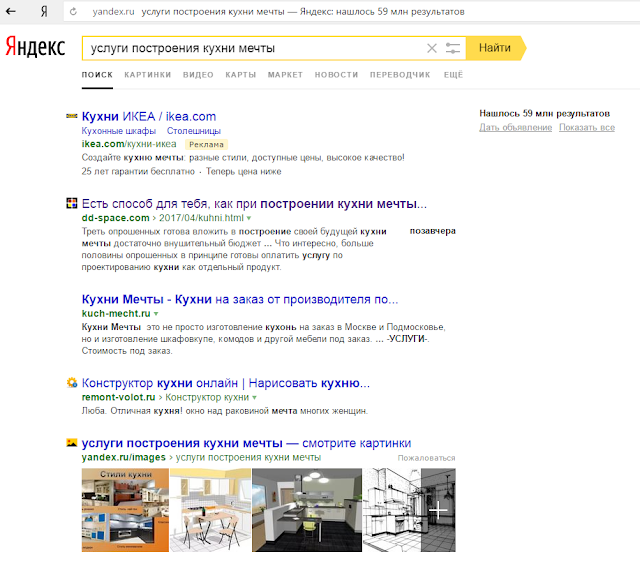Image resolution: width=640 pixels, height=566 pixels.
Task: Open the Яндекс logo homepage
Action: point(35,47)
